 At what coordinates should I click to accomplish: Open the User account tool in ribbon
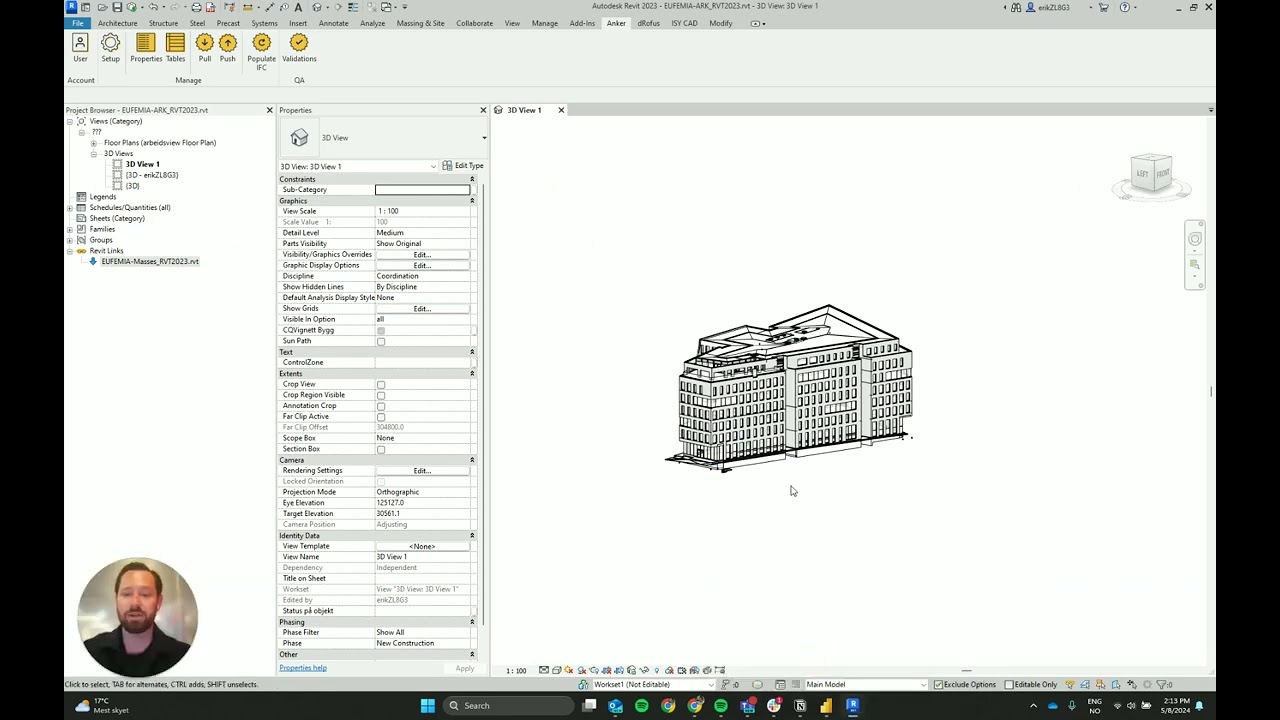coord(80,48)
